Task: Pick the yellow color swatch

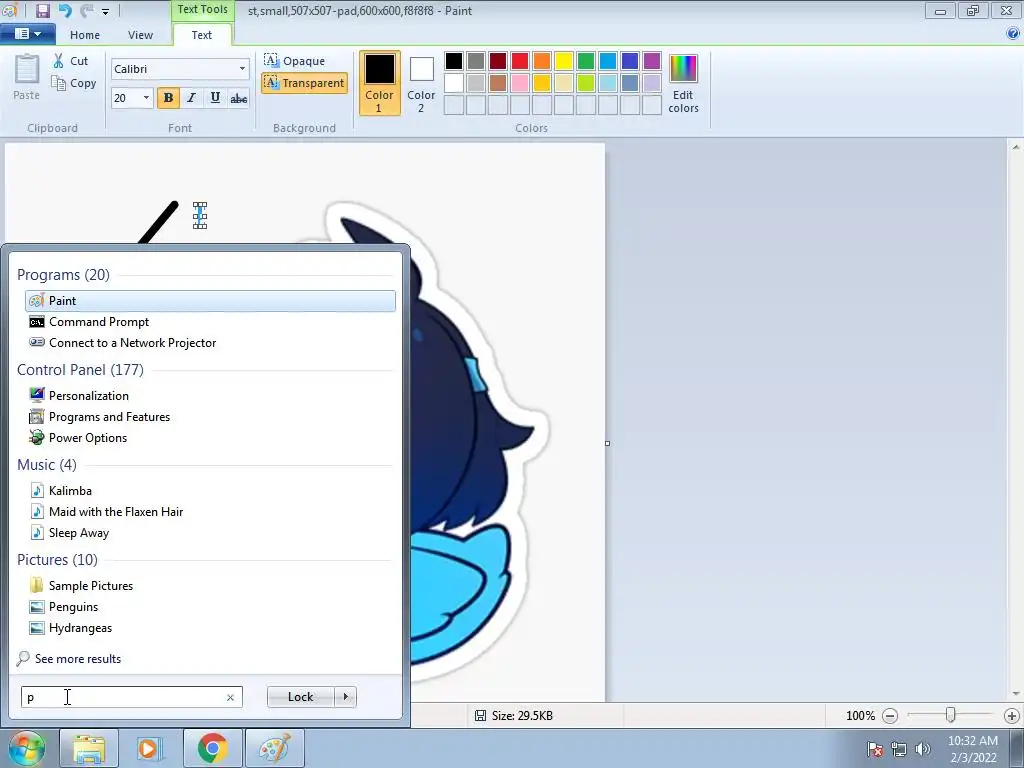Action: [564, 61]
